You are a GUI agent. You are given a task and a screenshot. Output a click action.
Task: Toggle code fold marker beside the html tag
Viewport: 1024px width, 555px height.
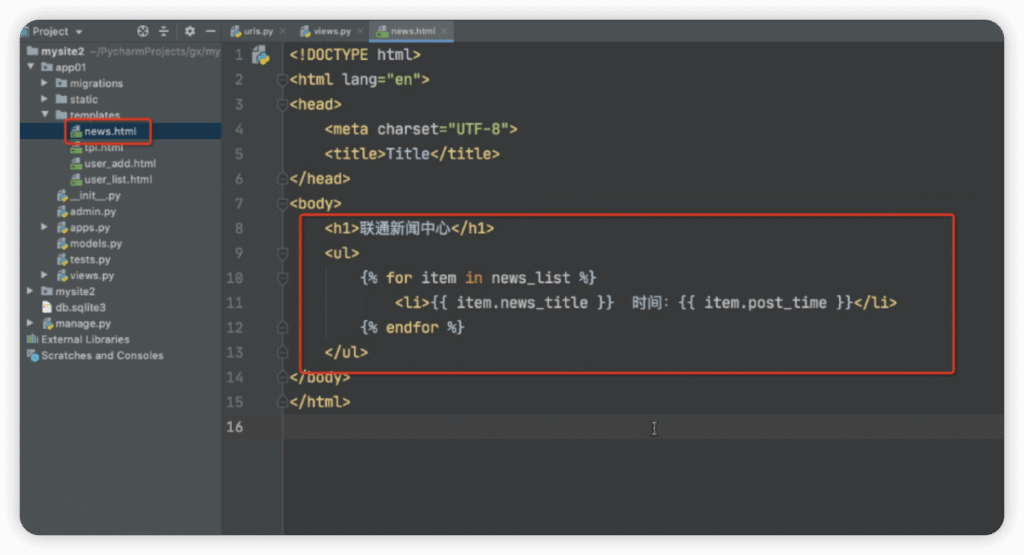point(283,80)
